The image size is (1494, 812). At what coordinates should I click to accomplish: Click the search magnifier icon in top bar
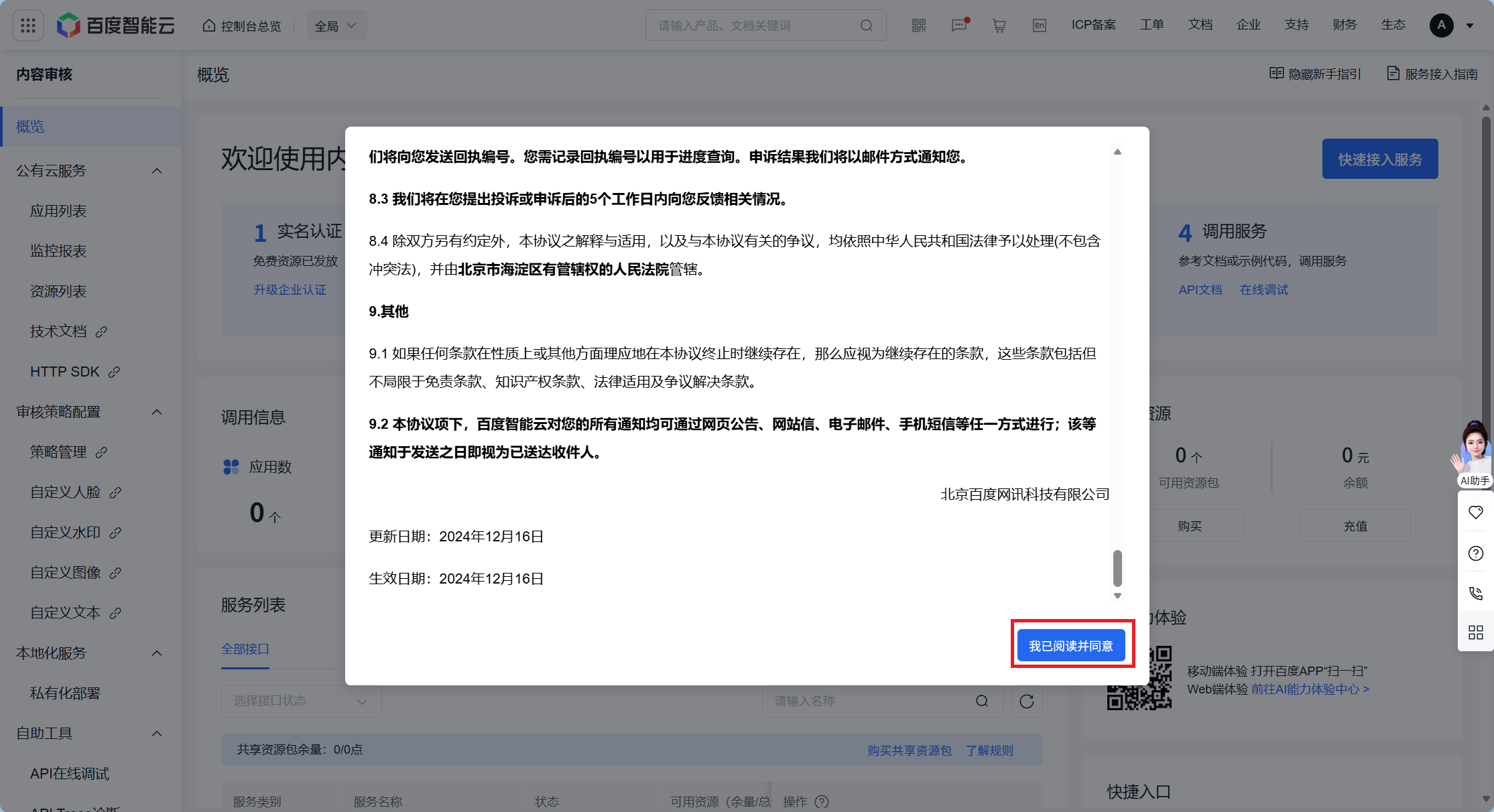click(x=866, y=25)
